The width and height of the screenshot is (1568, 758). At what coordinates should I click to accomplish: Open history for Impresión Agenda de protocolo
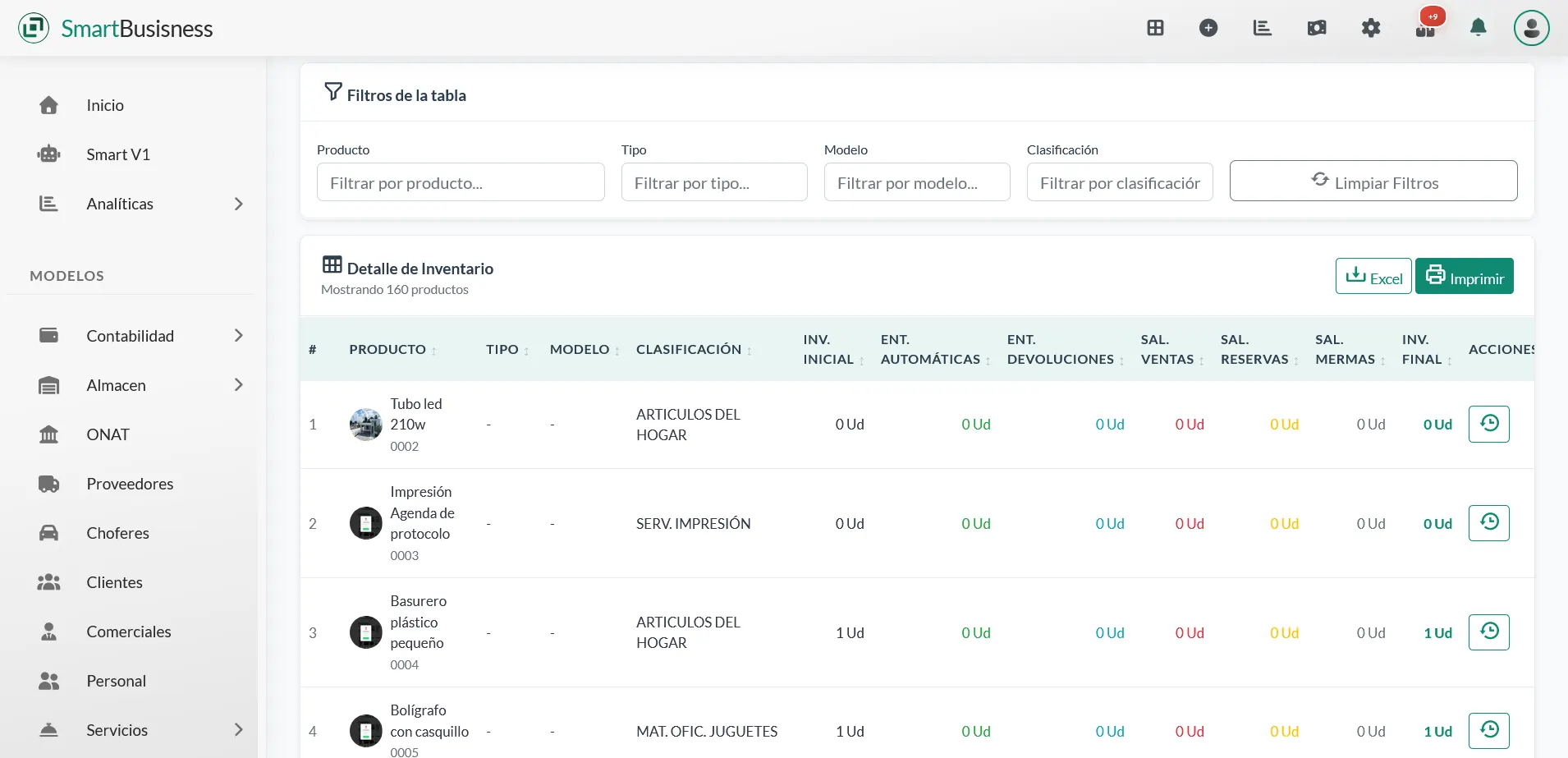tap(1488, 522)
